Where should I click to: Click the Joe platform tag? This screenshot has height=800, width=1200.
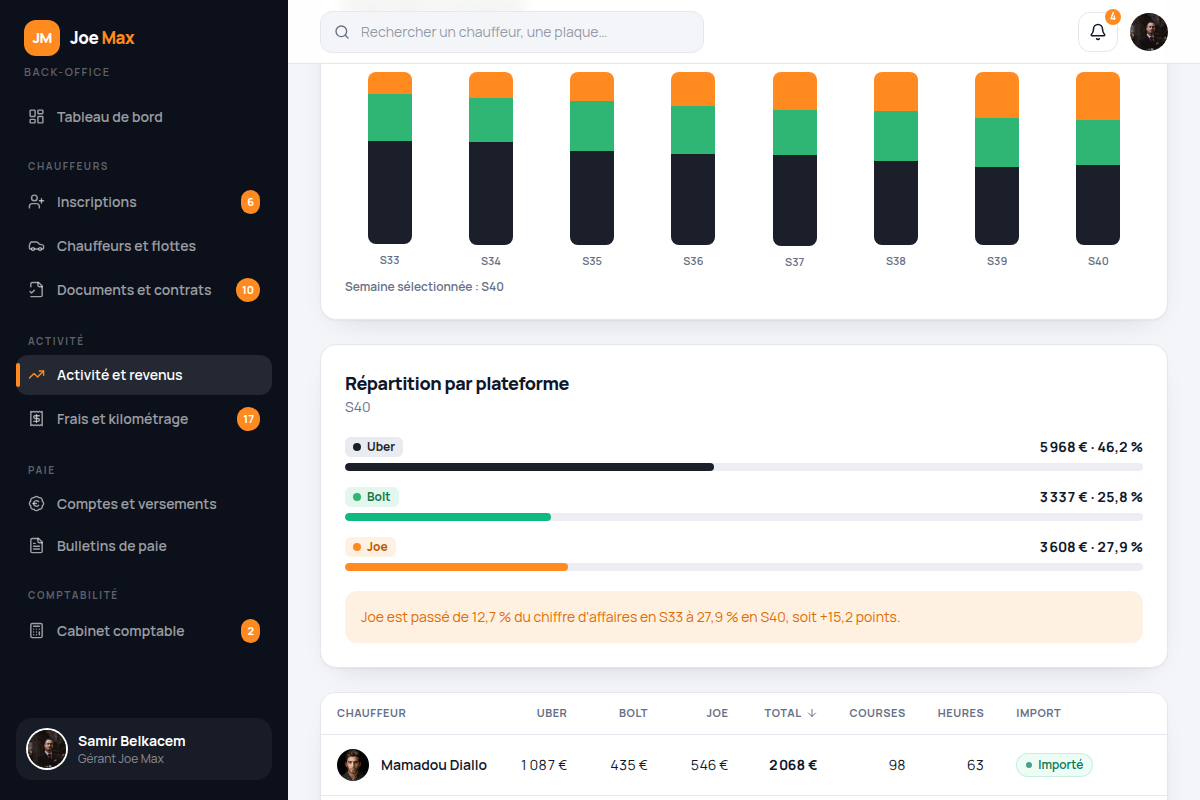[370, 547]
